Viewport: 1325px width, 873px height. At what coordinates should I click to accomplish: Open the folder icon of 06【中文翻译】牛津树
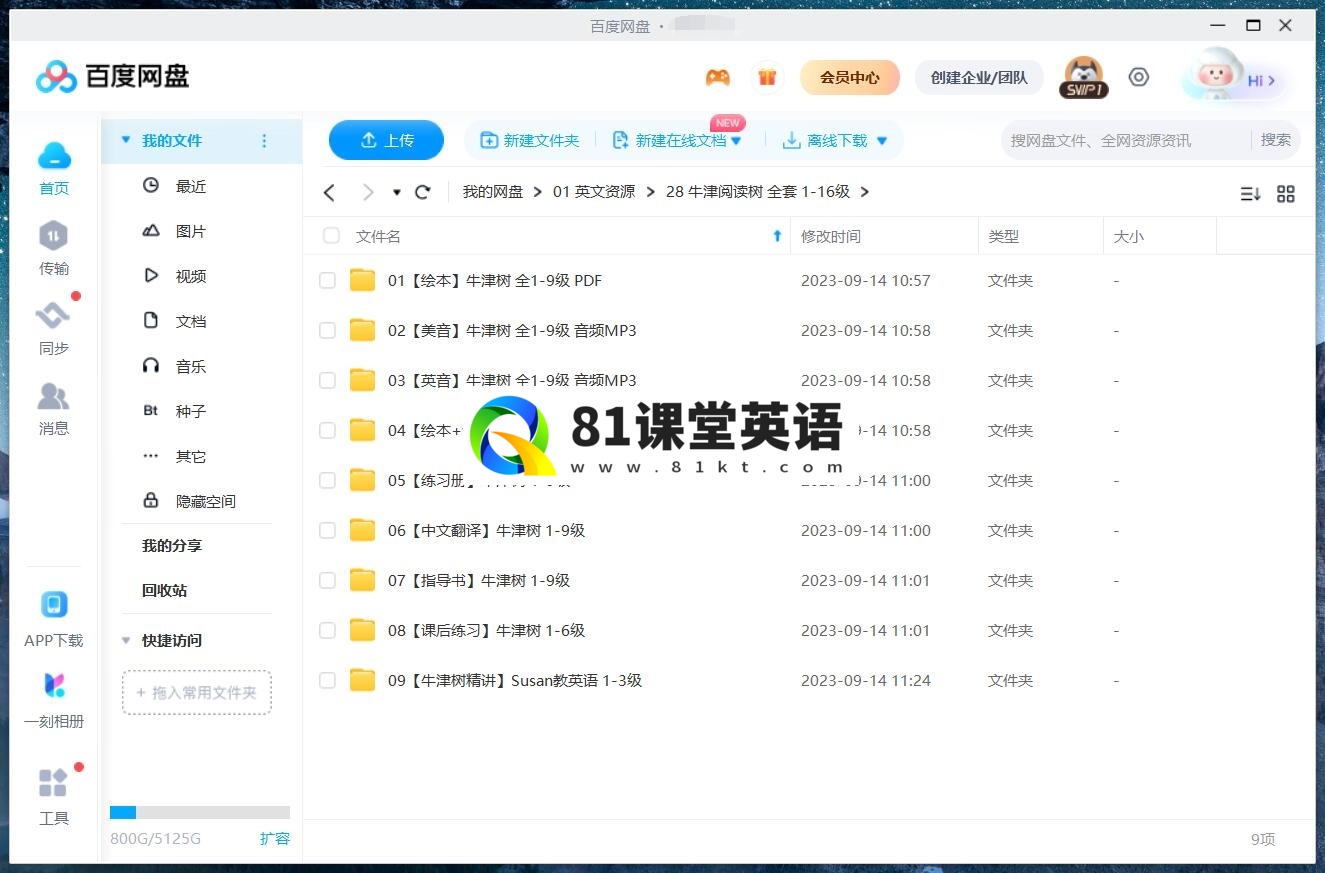[x=362, y=530]
